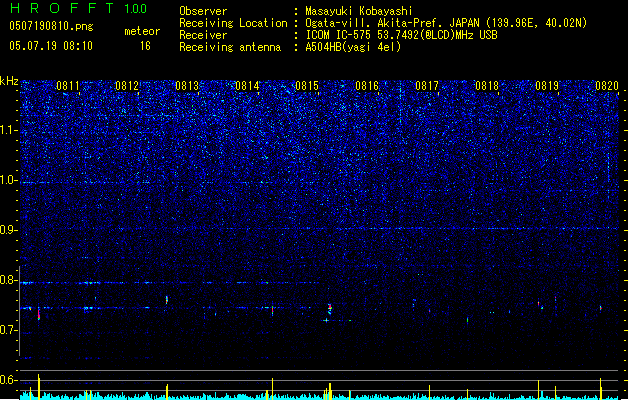Select antenna value A504HB(yagi 4el)
This screenshot has width=629, height=400.
coord(353,47)
